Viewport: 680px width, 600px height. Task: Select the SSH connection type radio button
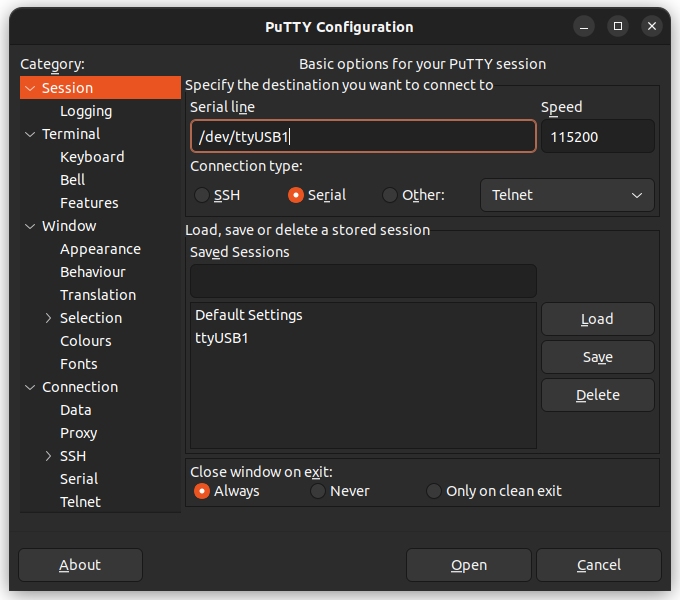click(202, 195)
